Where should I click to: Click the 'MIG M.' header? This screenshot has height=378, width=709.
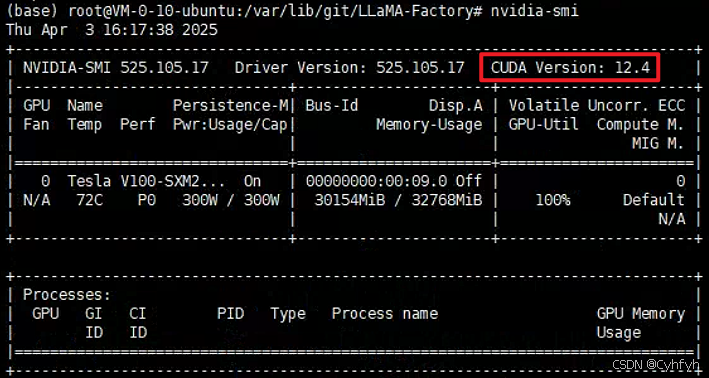click(658, 144)
